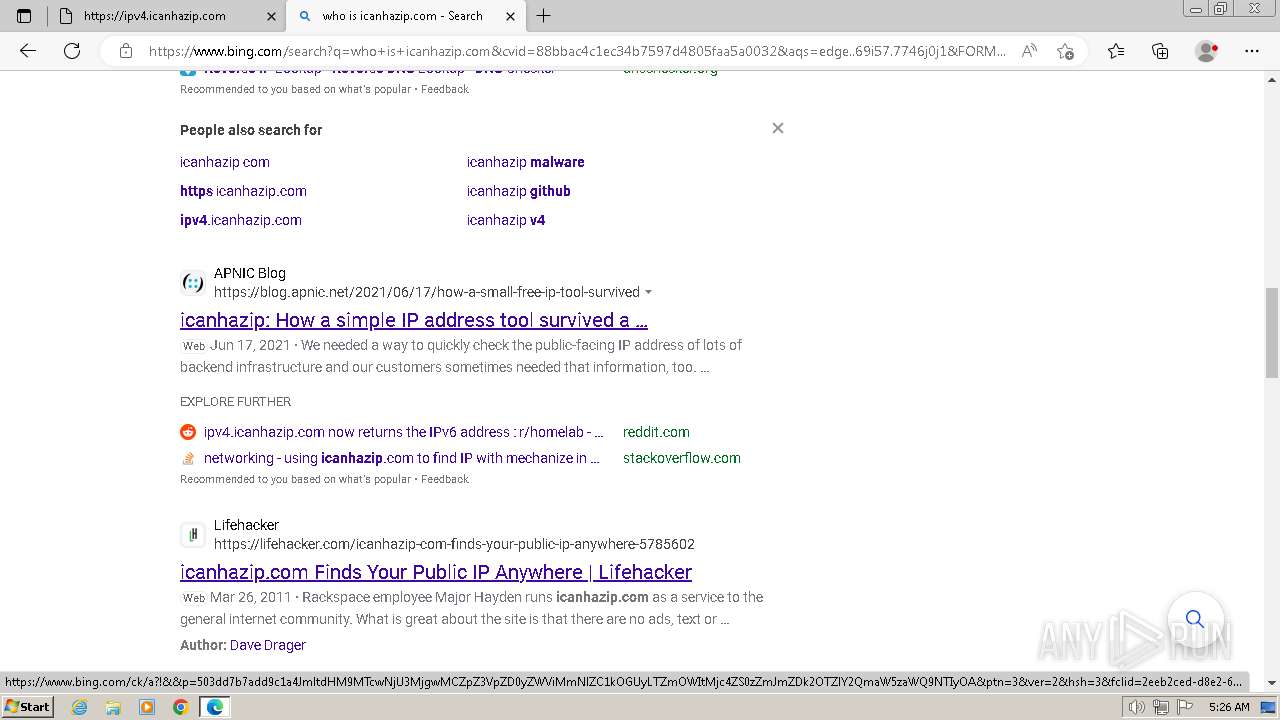This screenshot has width=1280, height=720.
Task: Open author Dave Drager link
Action: point(268,645)
